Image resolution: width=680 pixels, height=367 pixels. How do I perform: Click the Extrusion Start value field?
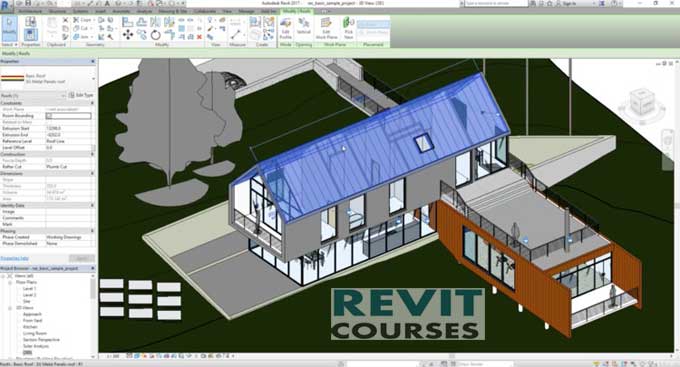(x=69, y=129)
